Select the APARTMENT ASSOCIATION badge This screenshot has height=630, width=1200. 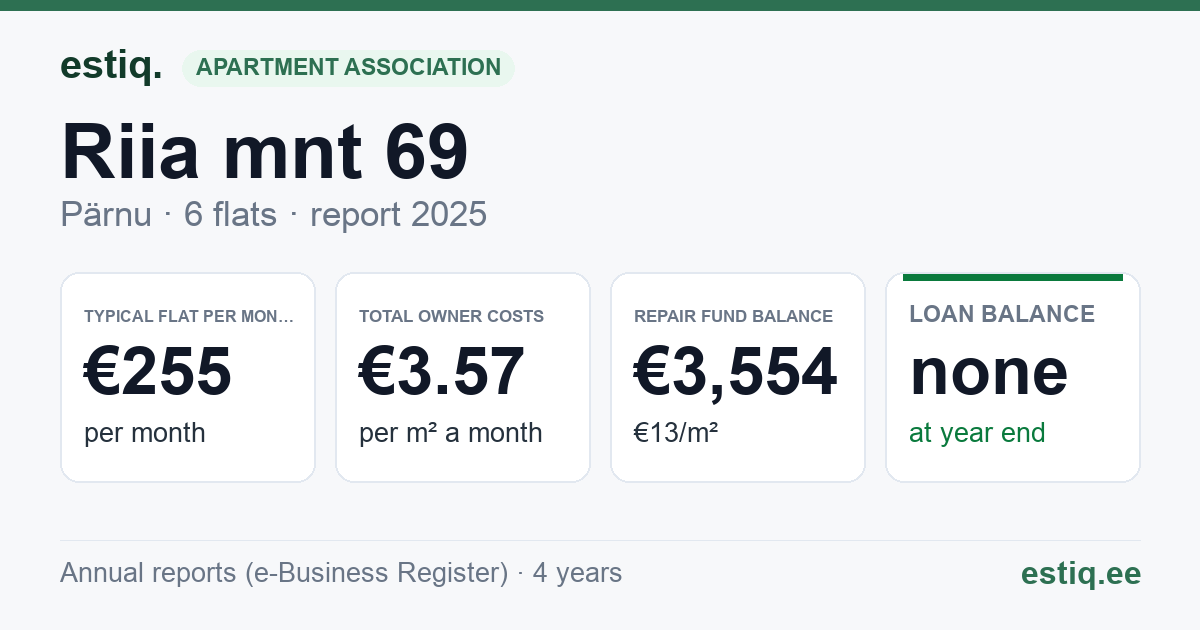348,68
